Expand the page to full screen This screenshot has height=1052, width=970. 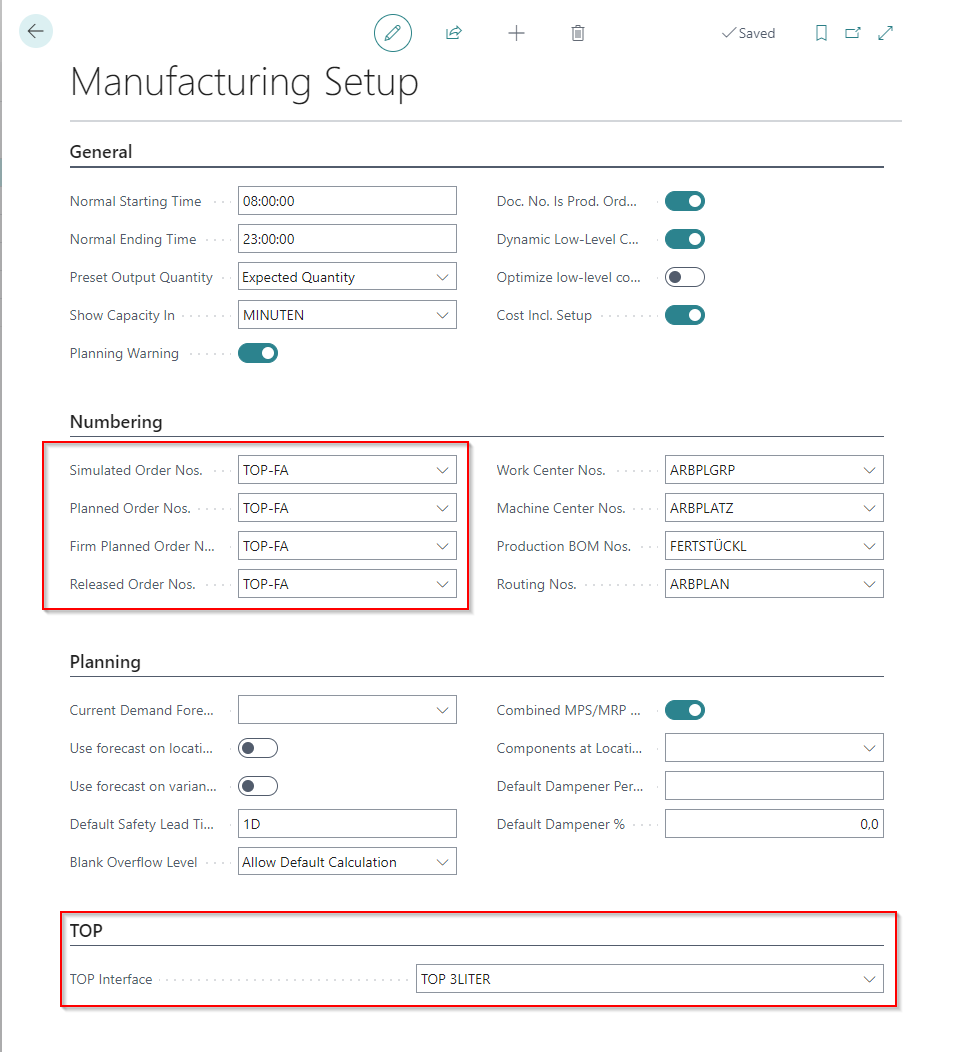(x=885, y=33)
